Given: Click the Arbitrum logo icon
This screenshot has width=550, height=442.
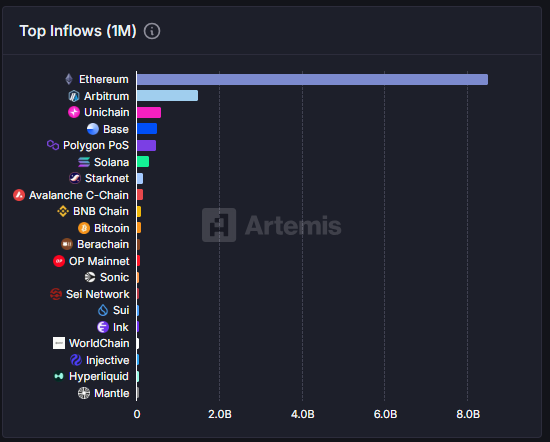Looking at the screenshot, I should click(x=74, y=96).
